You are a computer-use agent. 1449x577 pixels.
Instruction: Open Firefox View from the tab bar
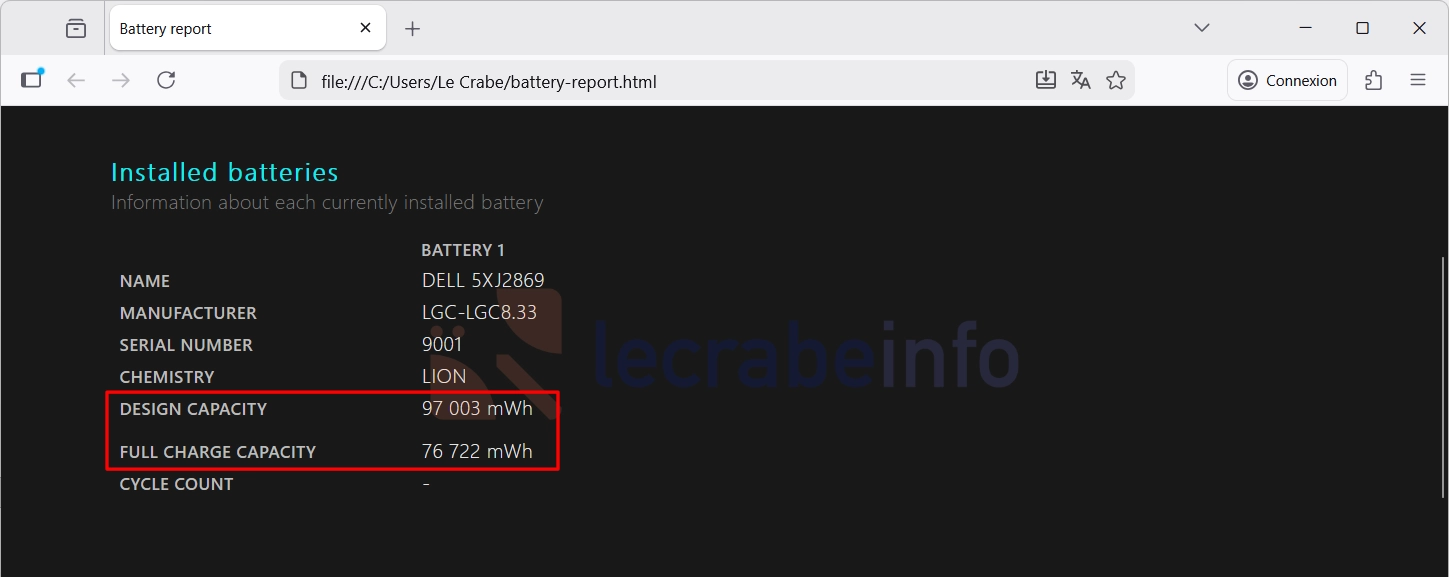[x=76, y=29]
